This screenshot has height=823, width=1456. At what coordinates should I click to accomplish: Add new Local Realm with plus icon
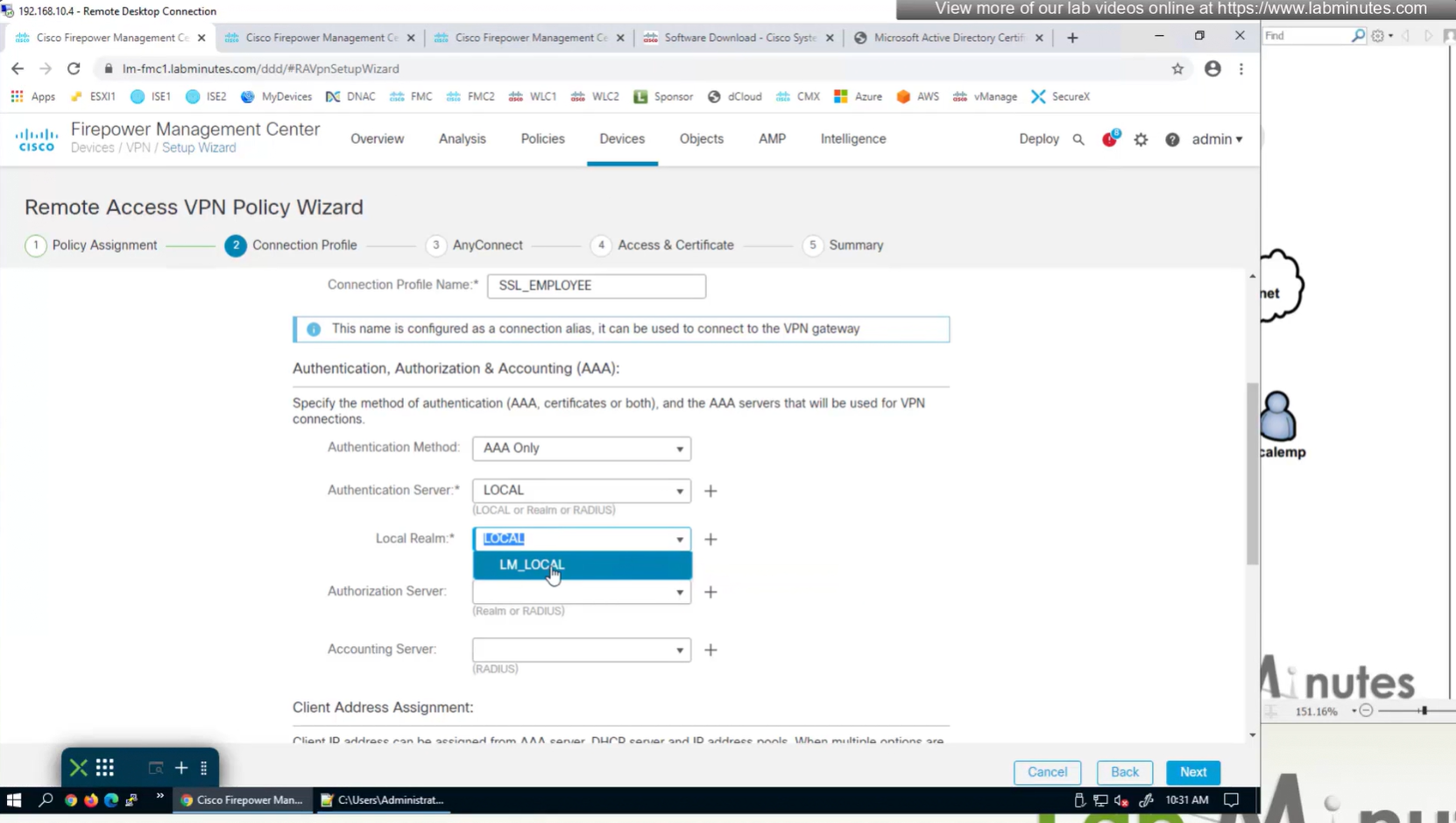710,539
